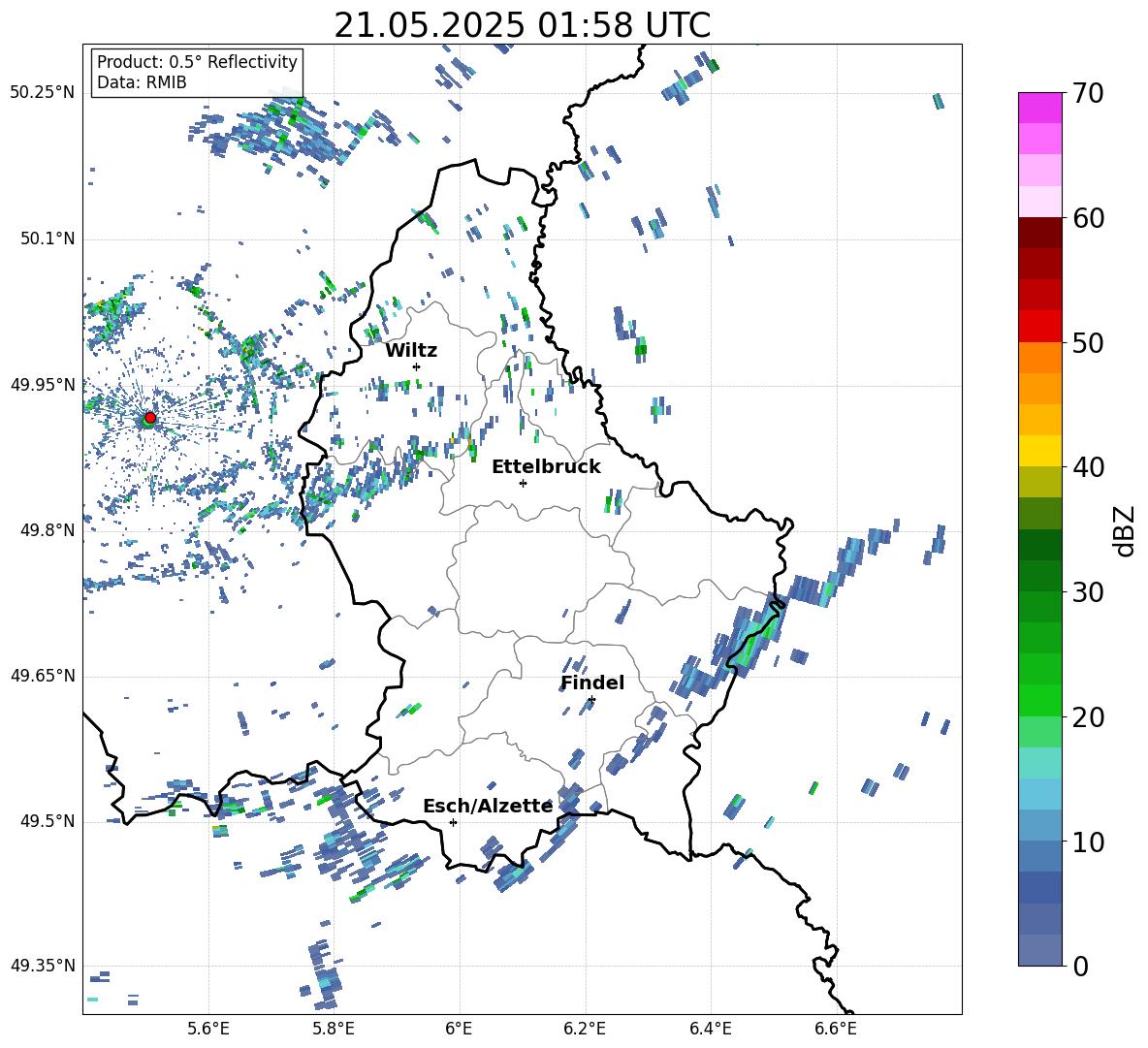Click the 5.6°E longitude label
The width and height of the screenshot is (1148, 1048).
(x=208, y=1029)
